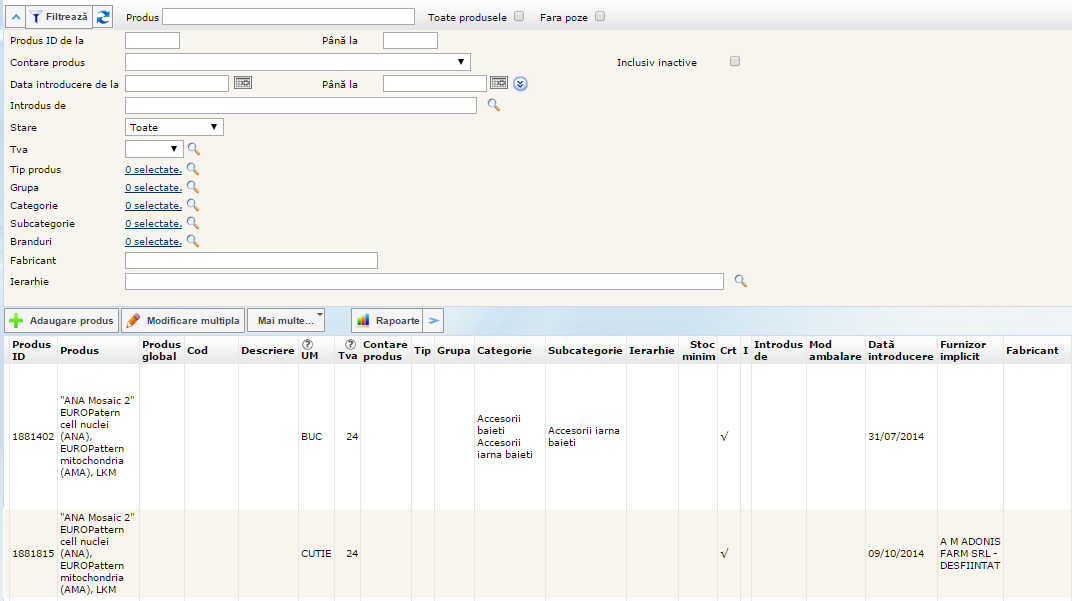Open the Contare produs dropdown
The width and height of the screenshot is (1072, 601).
coord(298,62)
